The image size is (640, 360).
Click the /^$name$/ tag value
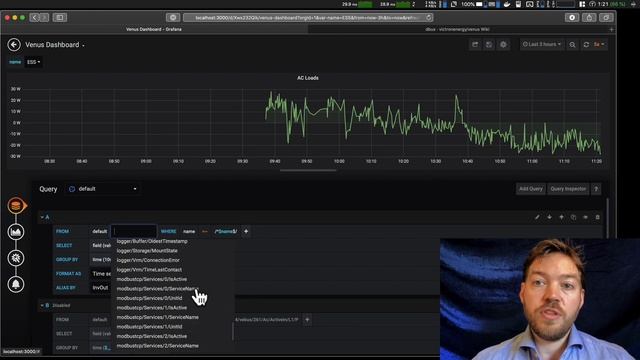tap(226, 231)
